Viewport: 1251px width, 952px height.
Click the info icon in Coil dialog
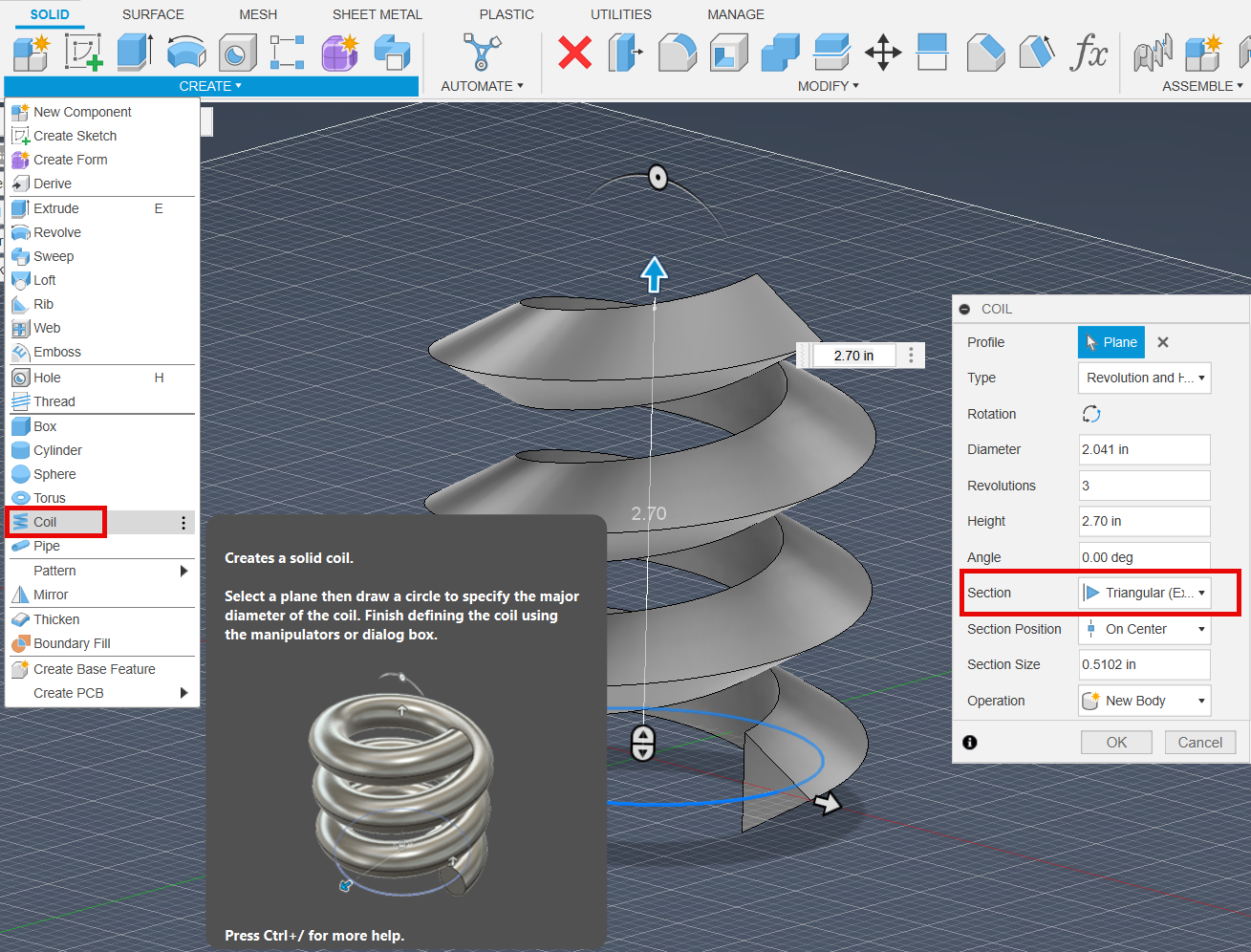pos(970,743)
